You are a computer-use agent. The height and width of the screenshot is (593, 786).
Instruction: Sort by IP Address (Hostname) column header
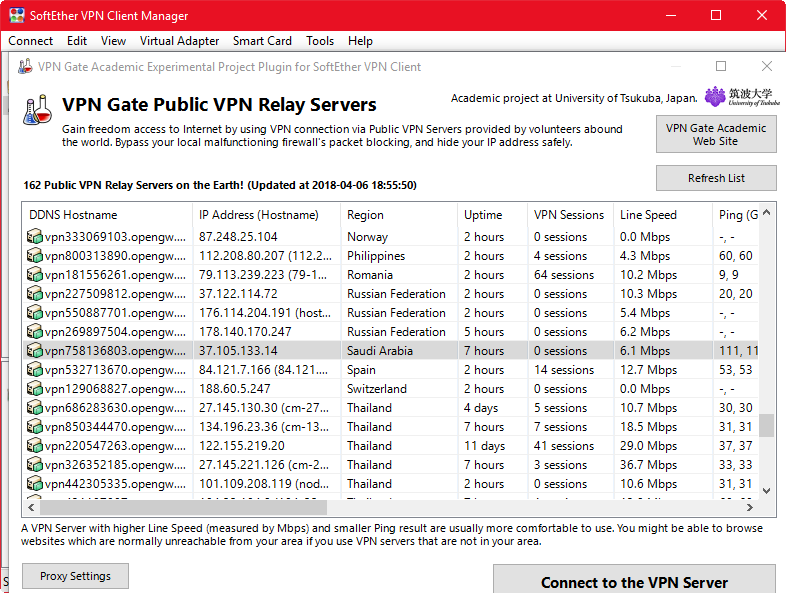tap(266, 215)
